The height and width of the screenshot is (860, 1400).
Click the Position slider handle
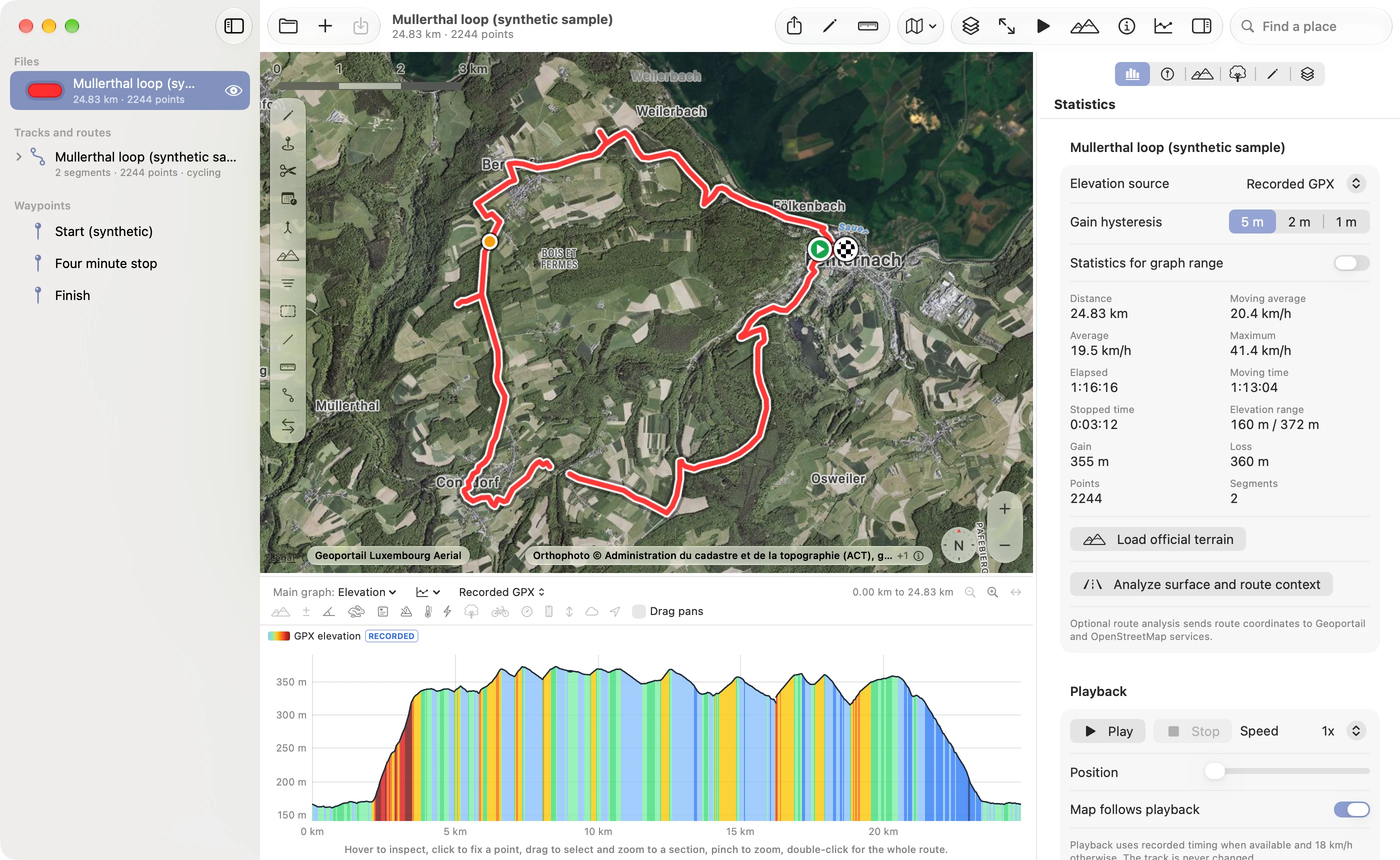click(1214, 772)
